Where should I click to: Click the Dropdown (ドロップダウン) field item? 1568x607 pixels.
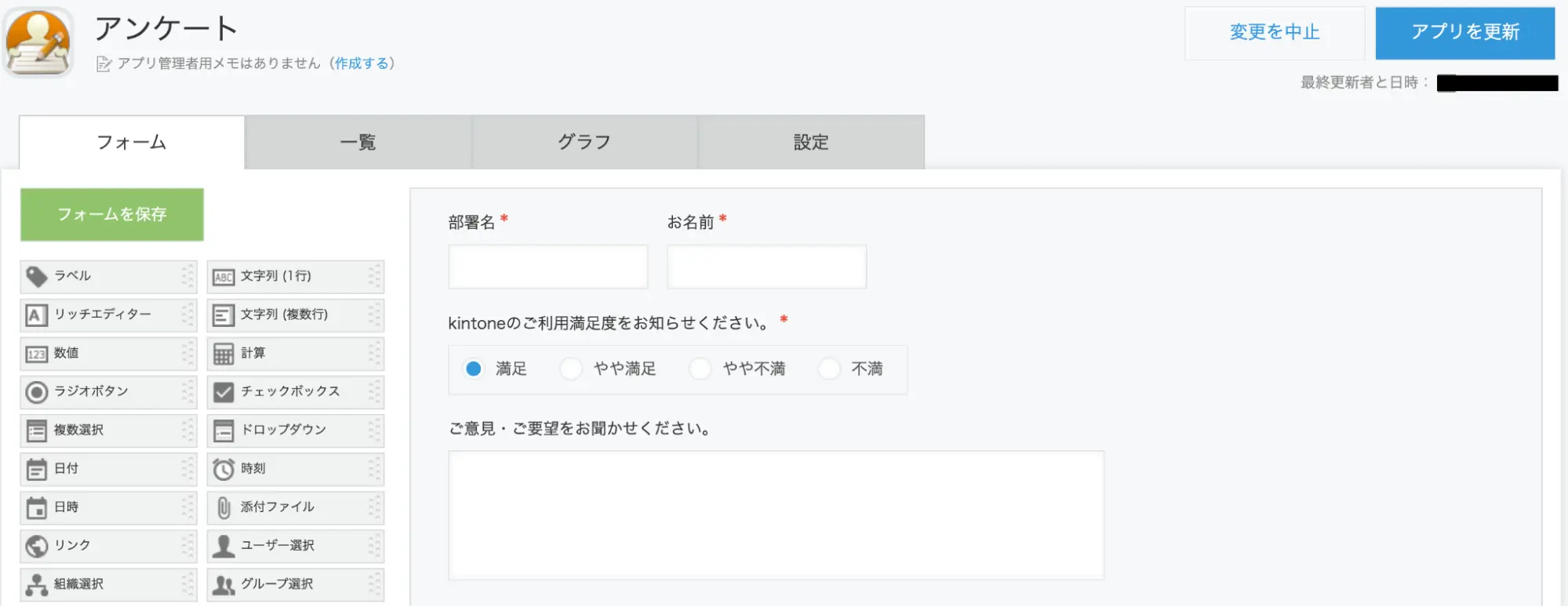point(295,431)
